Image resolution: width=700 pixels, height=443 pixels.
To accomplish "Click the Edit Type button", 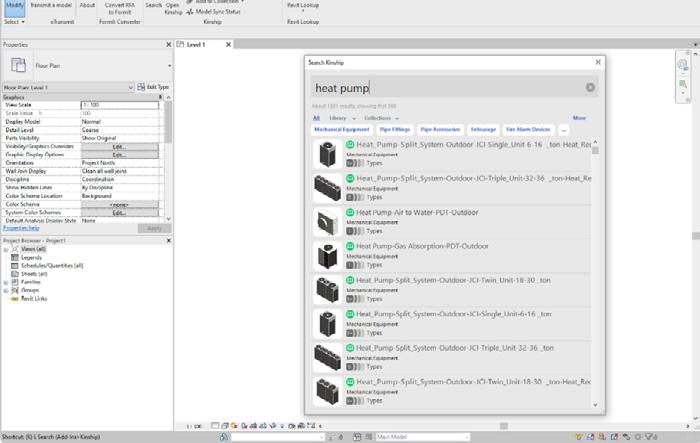I will 153,87.
